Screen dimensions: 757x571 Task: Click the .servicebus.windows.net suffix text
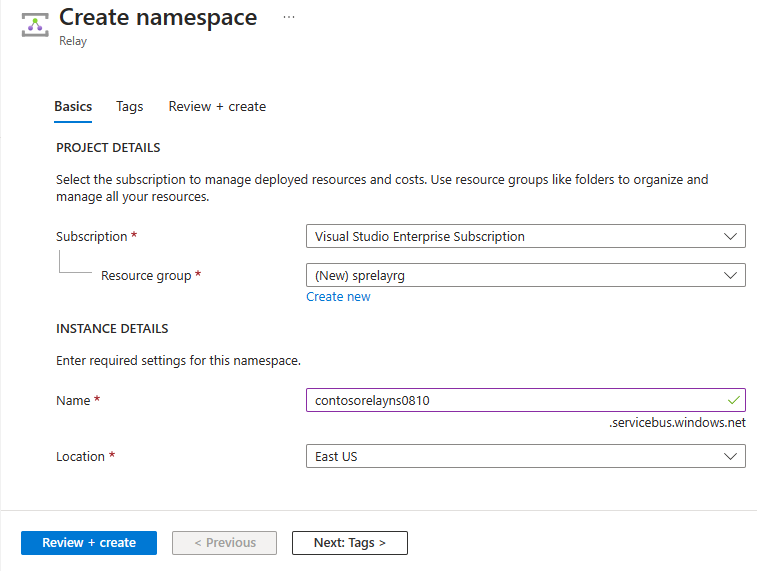pos(677,423)
